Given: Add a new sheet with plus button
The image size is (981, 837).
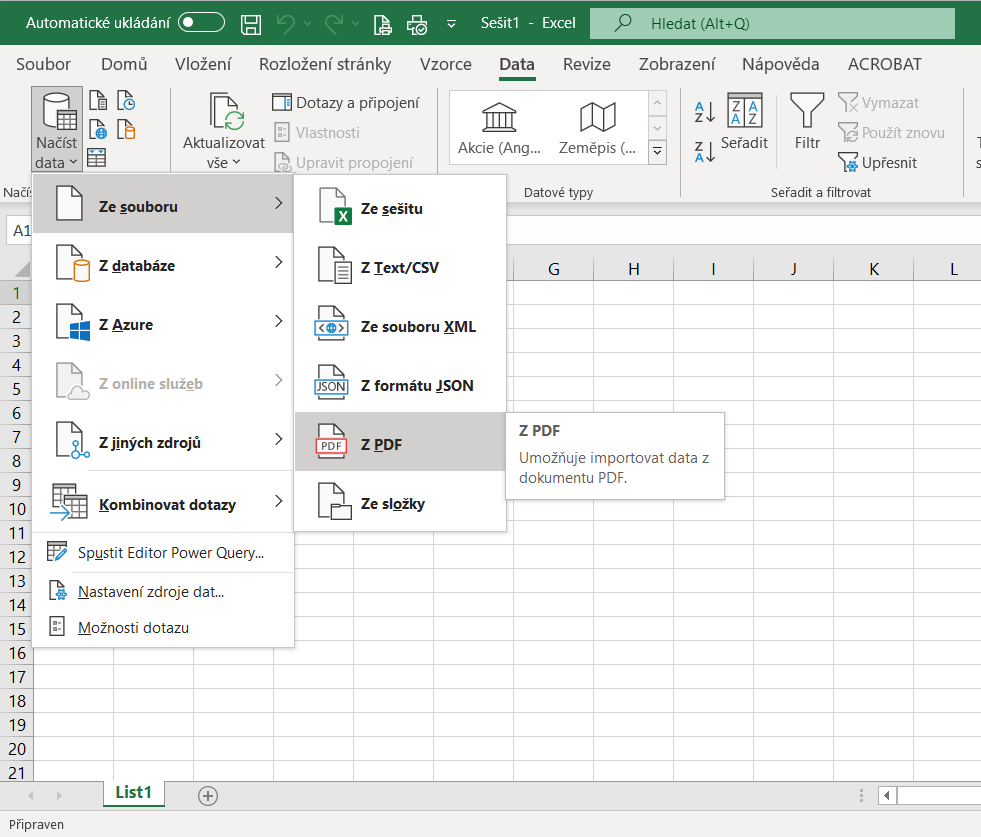Looking at the screenshot, I should pos(208,795).
